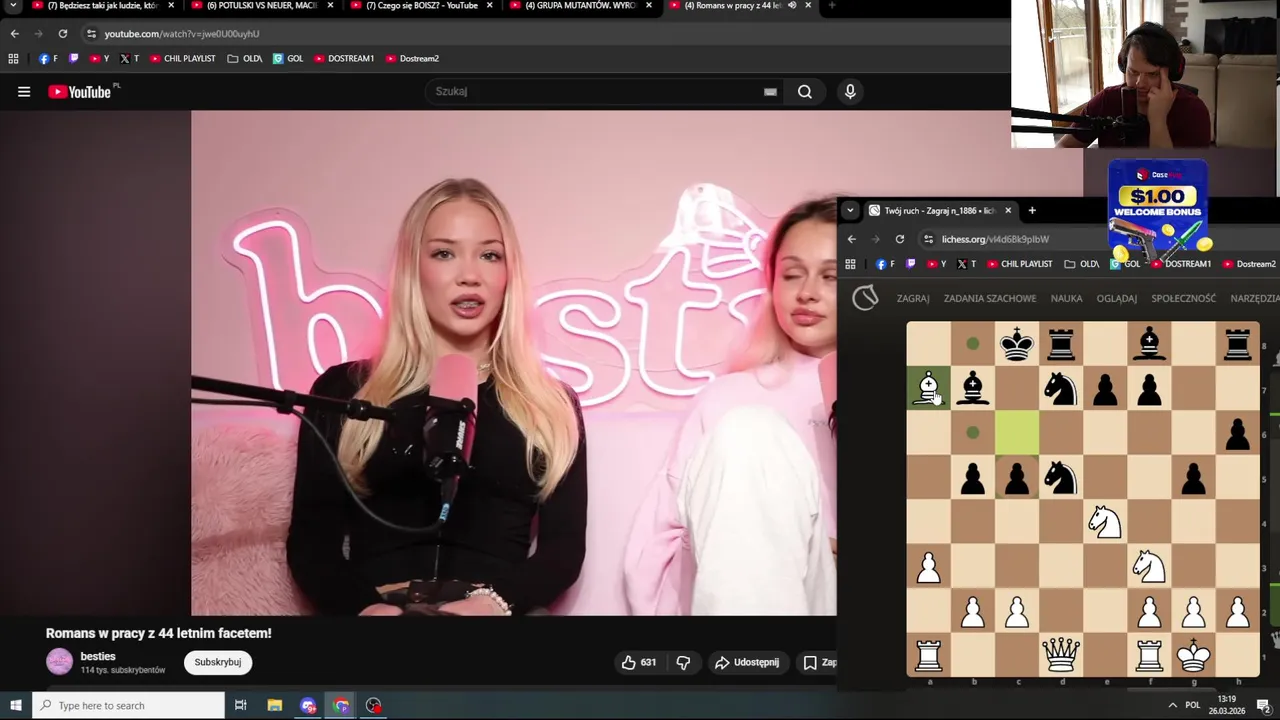
Task: Open Discord from the taskbar
Action: 308,706
